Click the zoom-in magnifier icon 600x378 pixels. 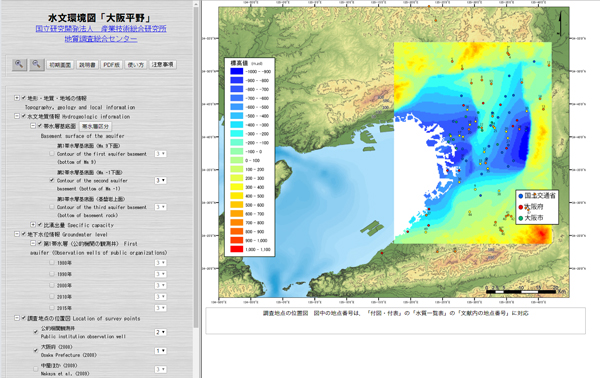coord(19,64)
